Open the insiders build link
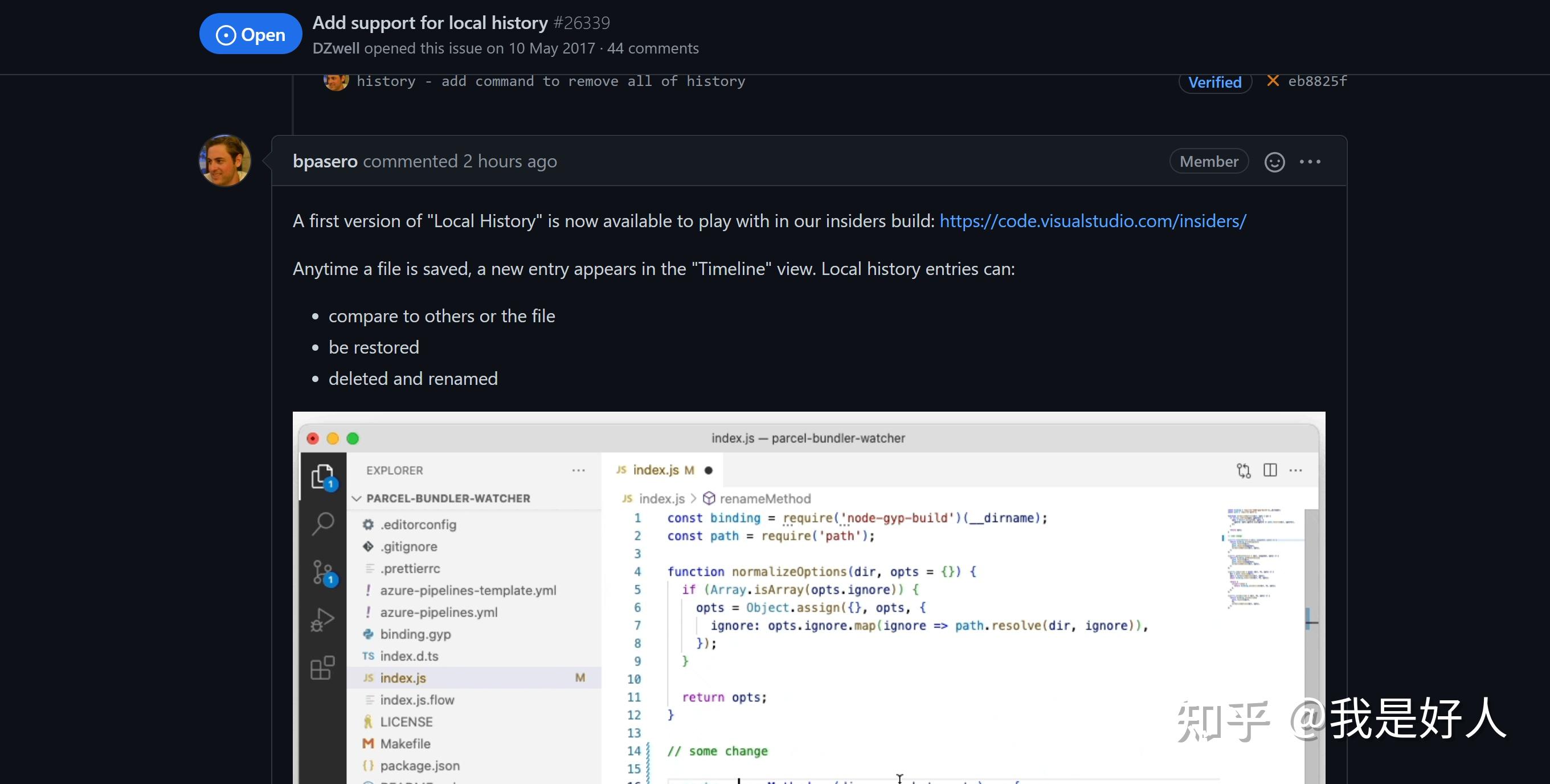This screenshot has height=784, width=1550. pyautogui.click(x=1092, y=221)
